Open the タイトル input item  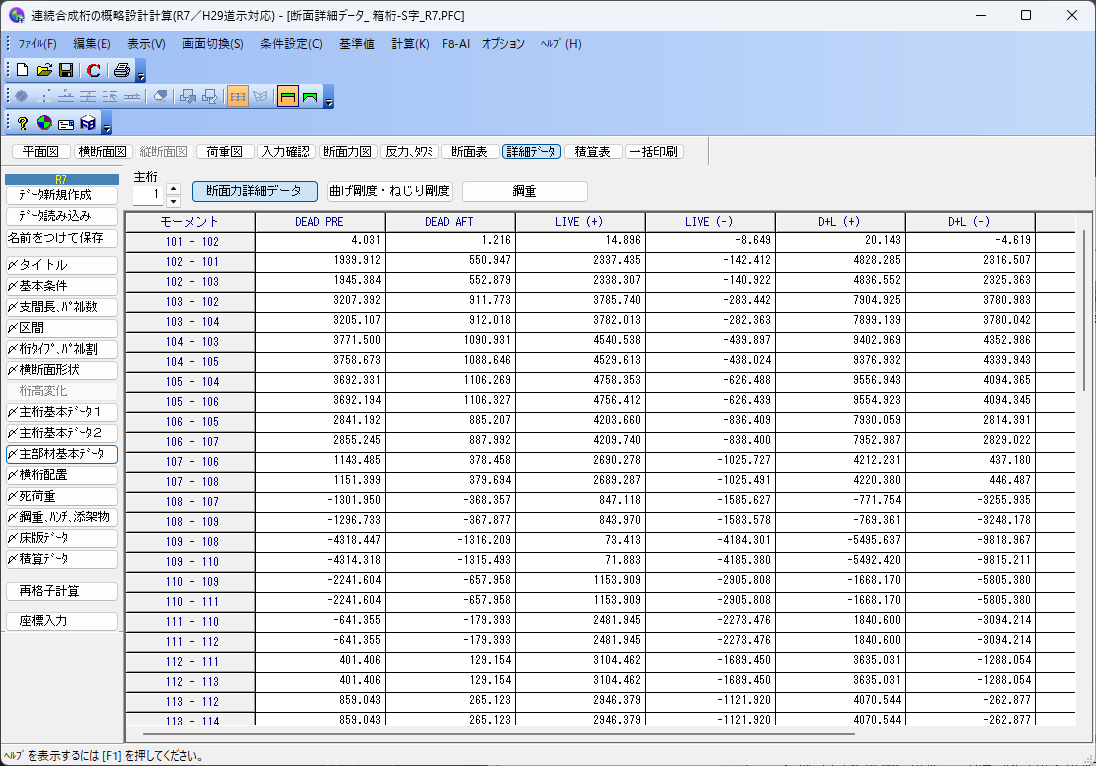62,265
